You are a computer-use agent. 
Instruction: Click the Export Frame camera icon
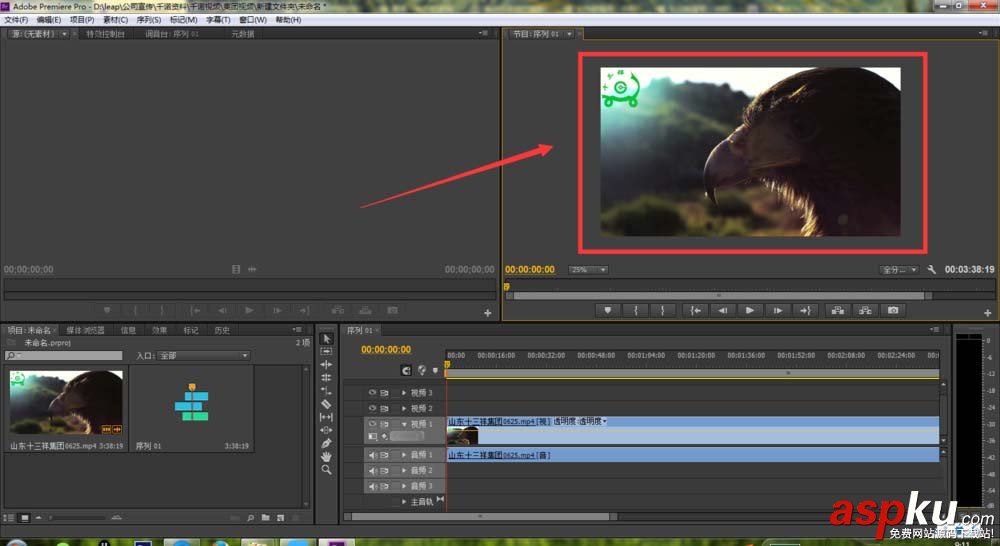(x=893, y=310)
